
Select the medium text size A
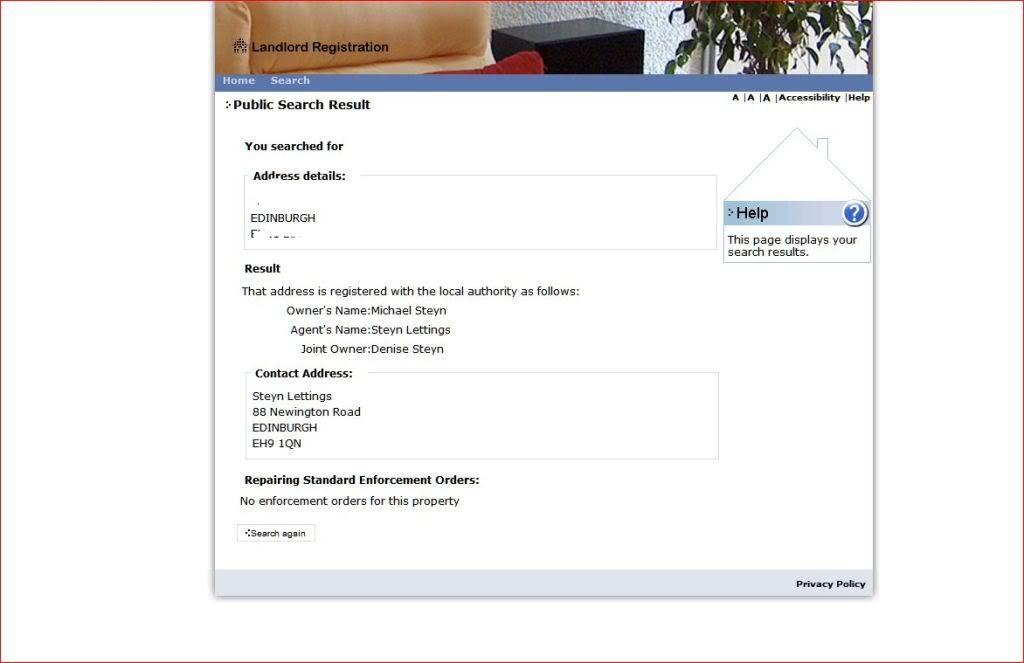[750, 98]
